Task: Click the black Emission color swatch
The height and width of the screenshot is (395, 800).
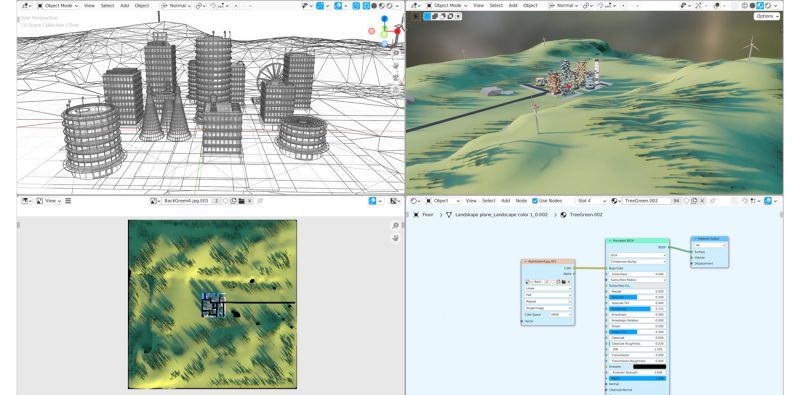Action: (x=649, y=366)
